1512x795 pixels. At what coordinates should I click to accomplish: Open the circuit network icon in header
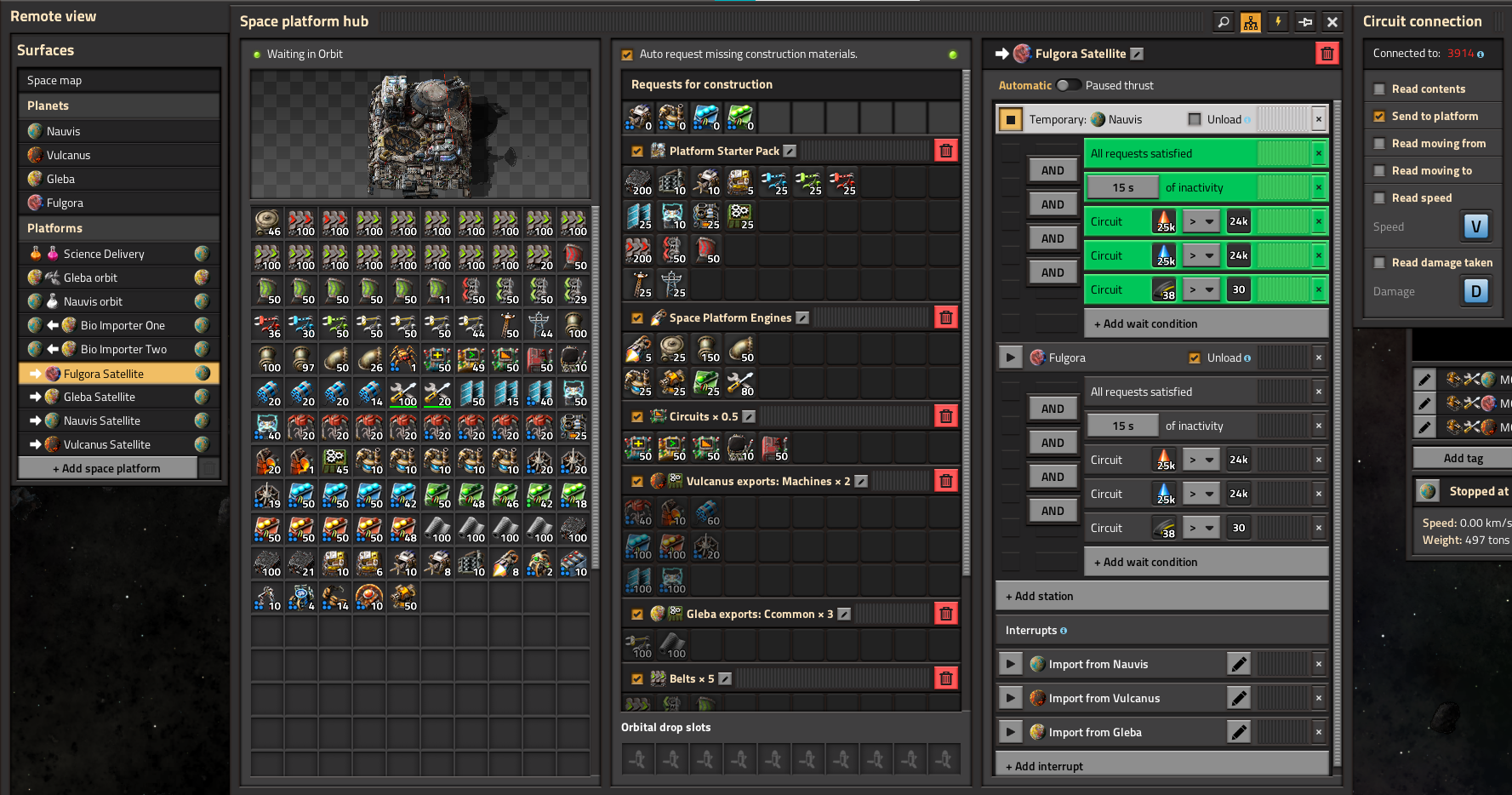pyautogui.click(x=1250, y=22)
